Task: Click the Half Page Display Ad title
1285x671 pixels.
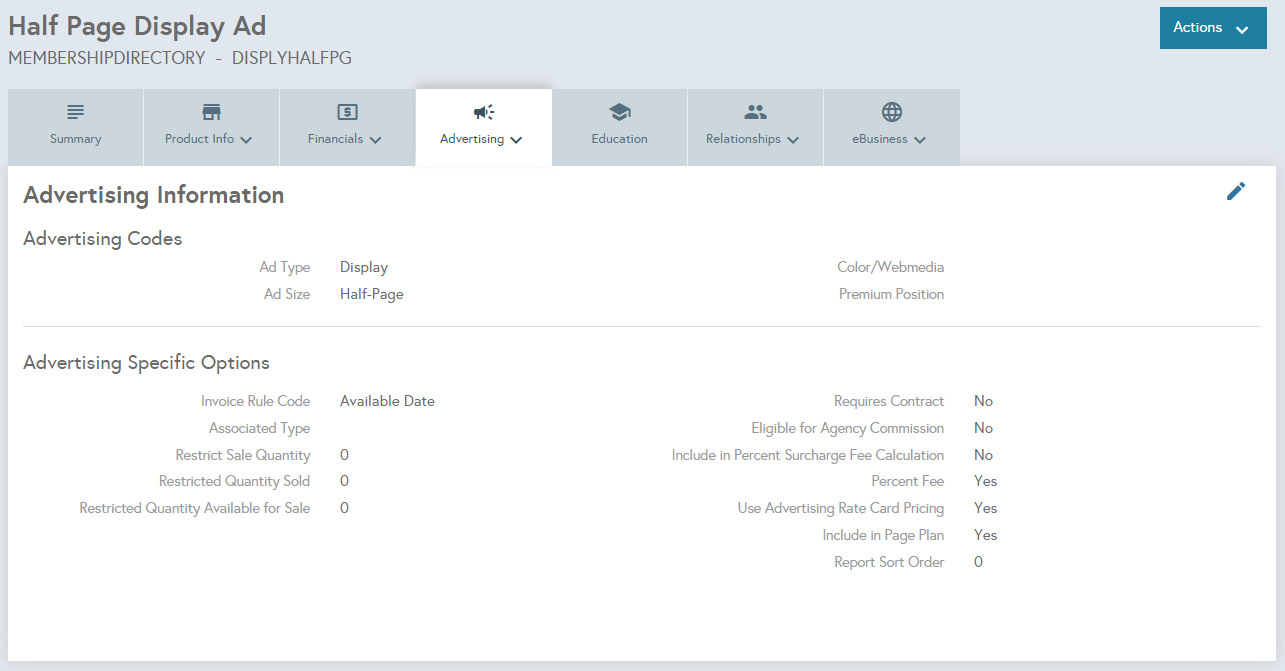Action: (137, 25)
